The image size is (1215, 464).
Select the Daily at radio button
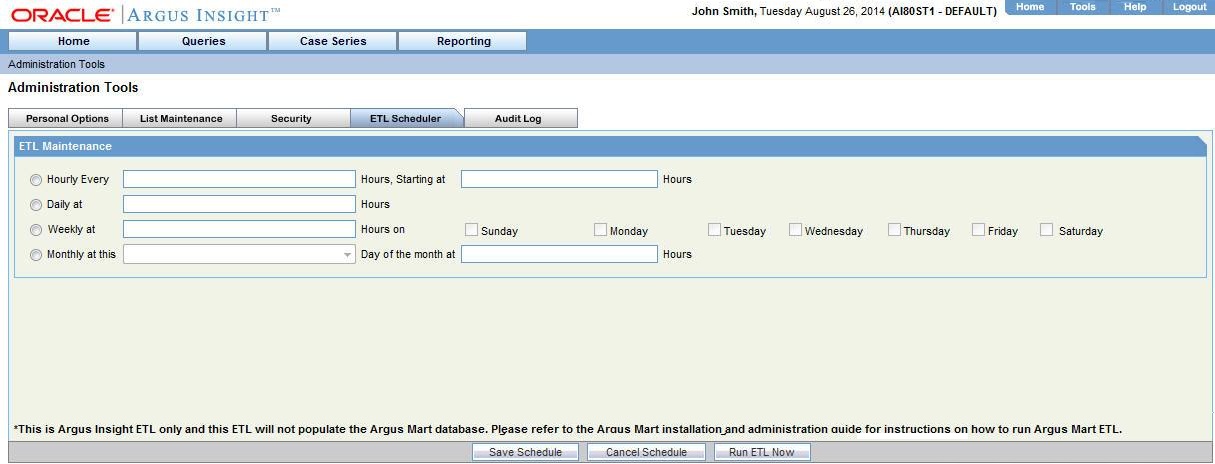pyautogui.click(x=36, y=205)
